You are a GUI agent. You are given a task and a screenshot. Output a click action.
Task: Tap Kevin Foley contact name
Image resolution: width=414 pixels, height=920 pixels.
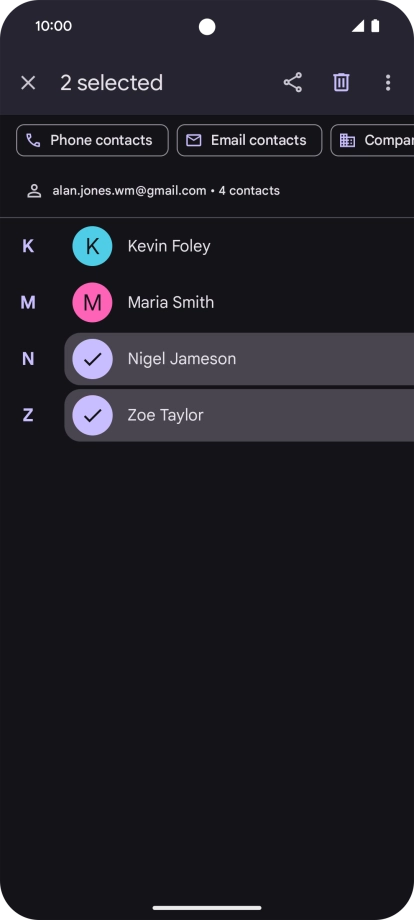tap(169, 246)
